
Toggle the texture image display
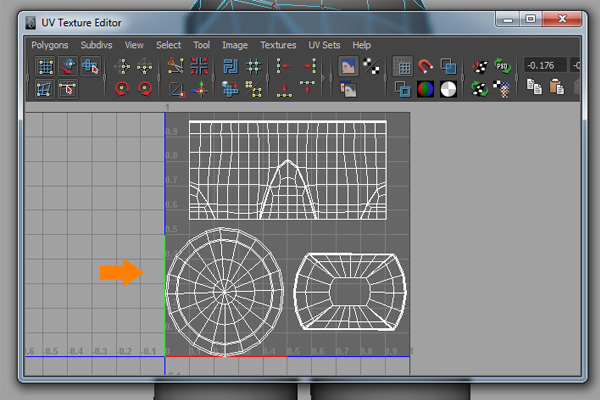click(x=349, y=67)
